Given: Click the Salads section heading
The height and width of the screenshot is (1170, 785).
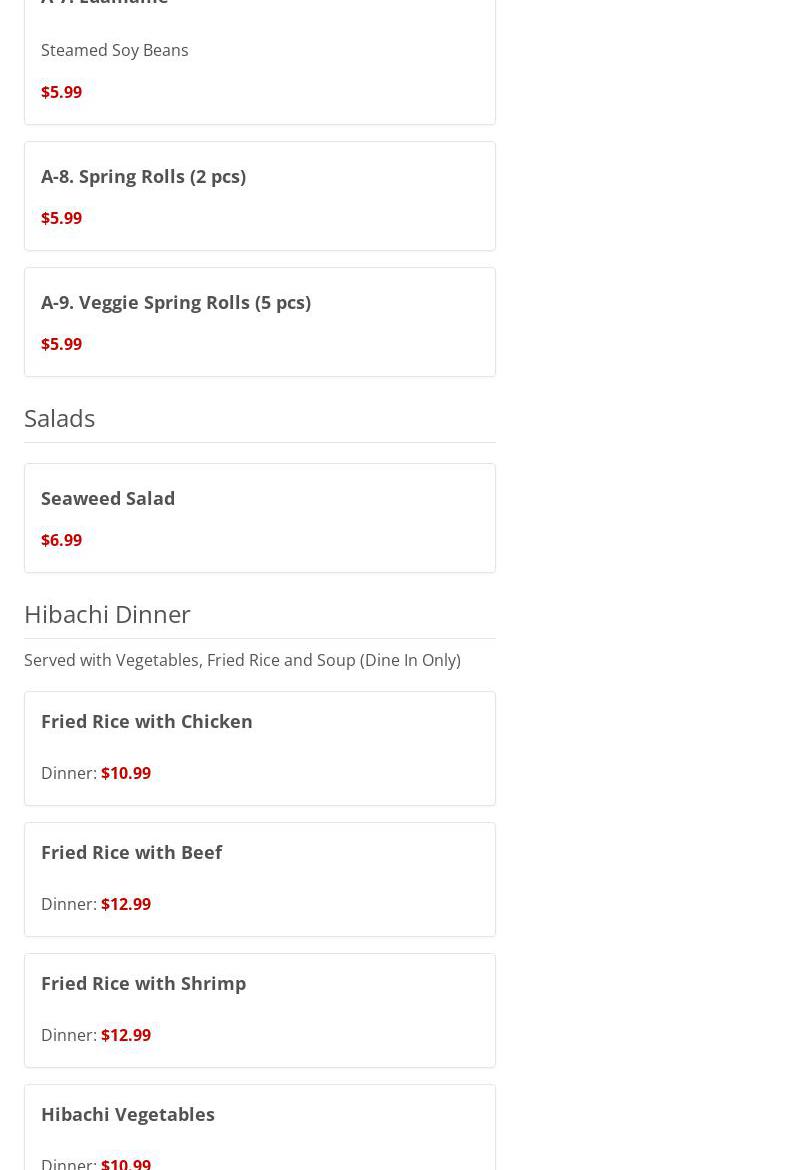Looking at the screenshot, I should pos(59,417).
